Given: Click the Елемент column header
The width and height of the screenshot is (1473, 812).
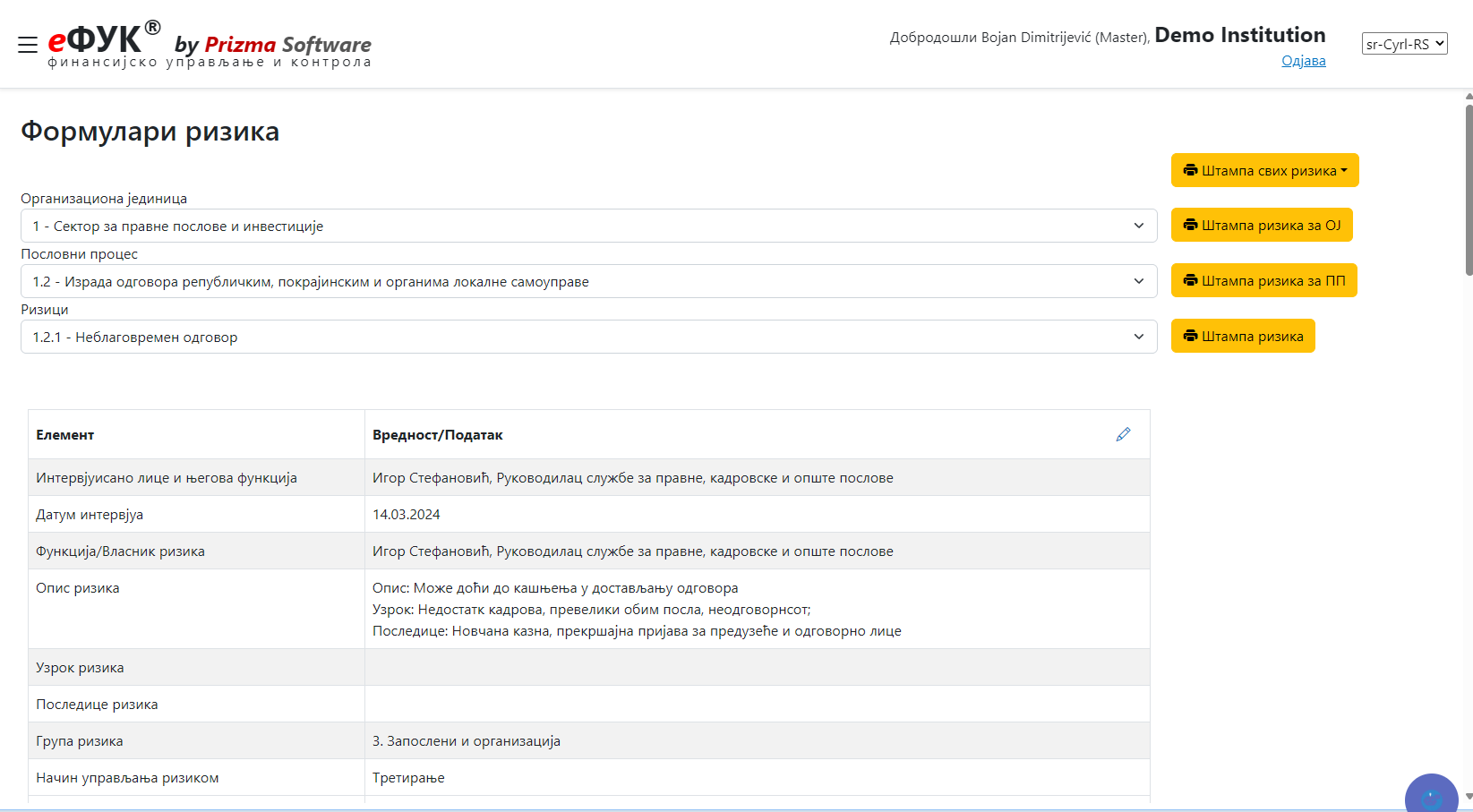Looking at the screenshot, I should pos(65,434).
